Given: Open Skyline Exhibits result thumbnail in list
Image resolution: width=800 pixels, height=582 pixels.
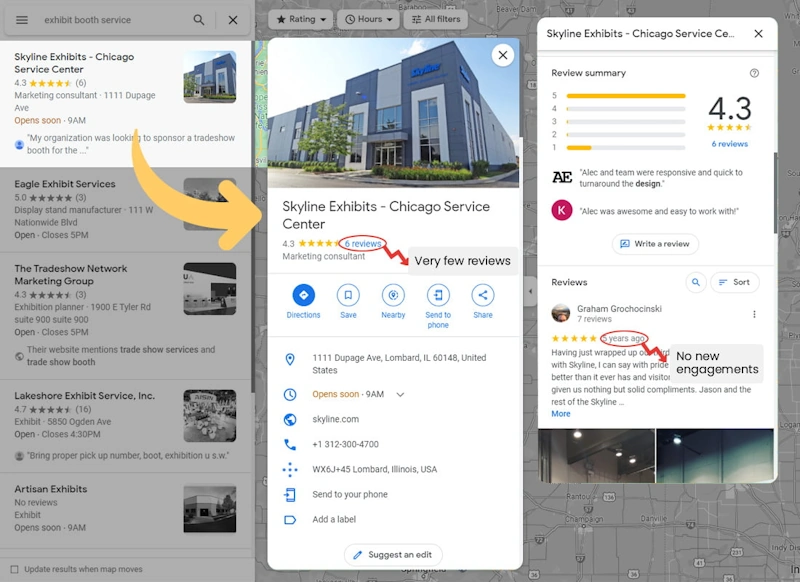Looking at the screenshot, I should 210,77.
